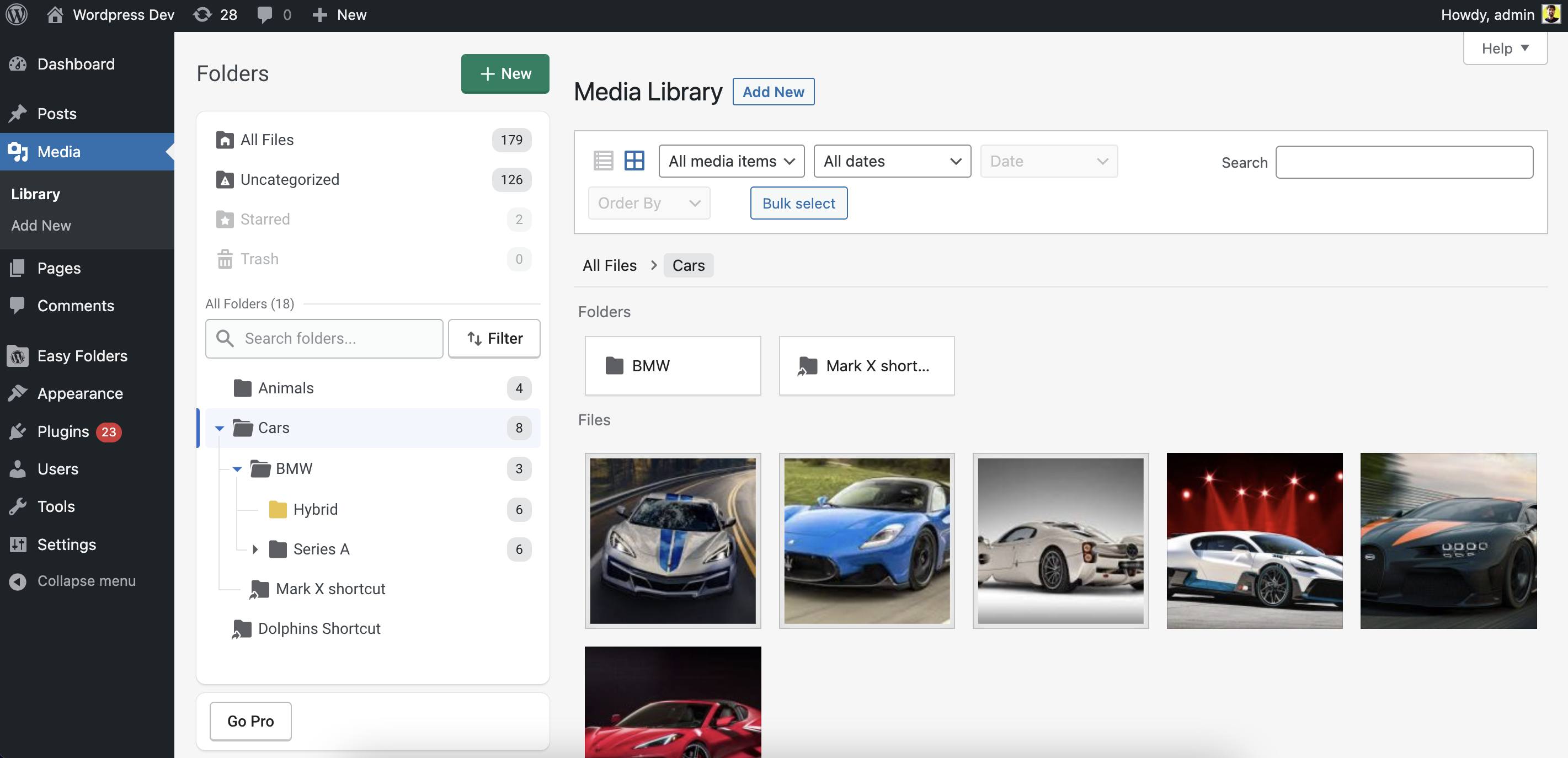
Task: Click the Bulk select button
Action: [x=799, y=203]
